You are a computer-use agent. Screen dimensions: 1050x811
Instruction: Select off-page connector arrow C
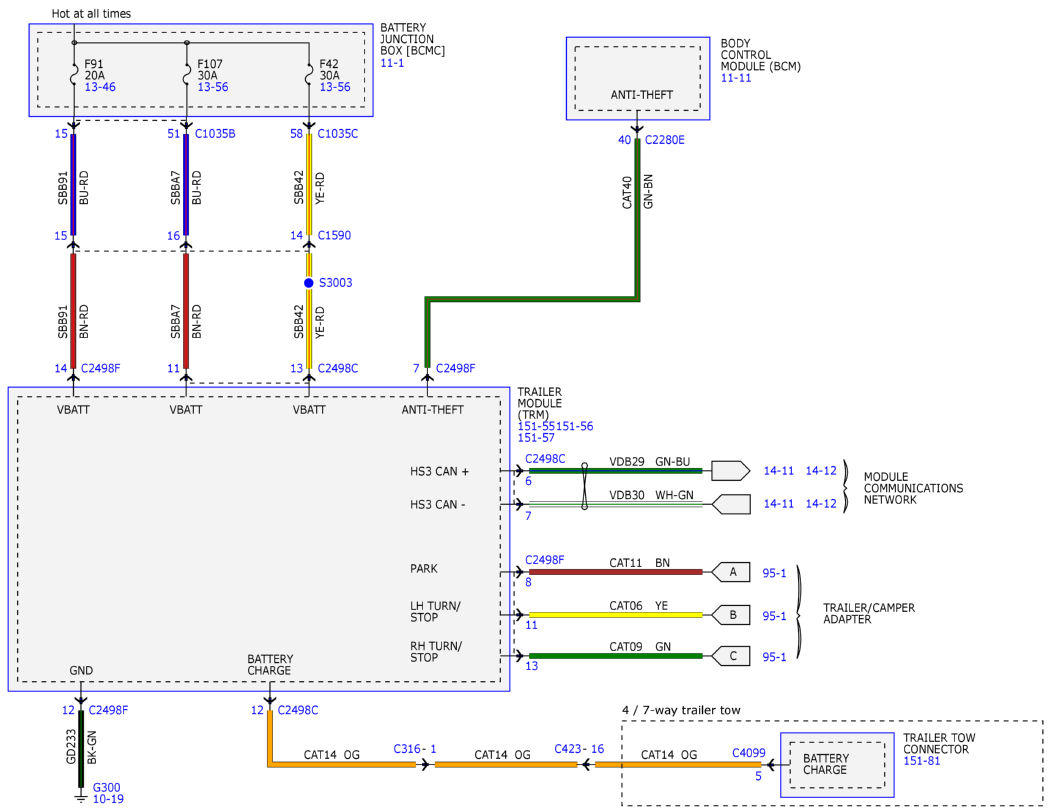point(730,656)
